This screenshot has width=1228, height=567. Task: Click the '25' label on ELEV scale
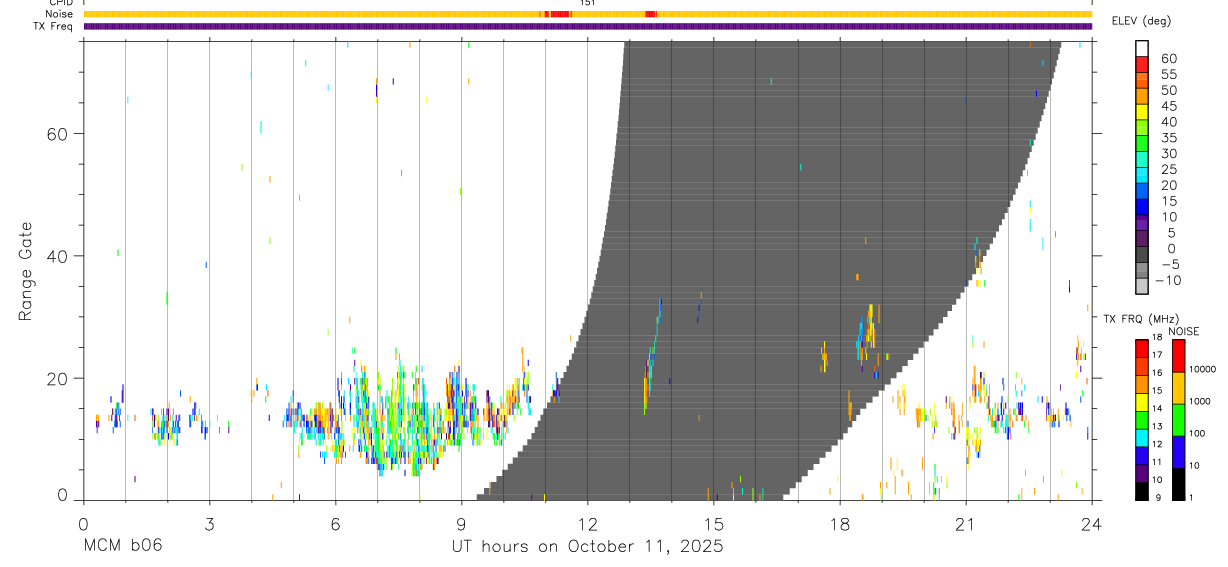pos(1168,169)
